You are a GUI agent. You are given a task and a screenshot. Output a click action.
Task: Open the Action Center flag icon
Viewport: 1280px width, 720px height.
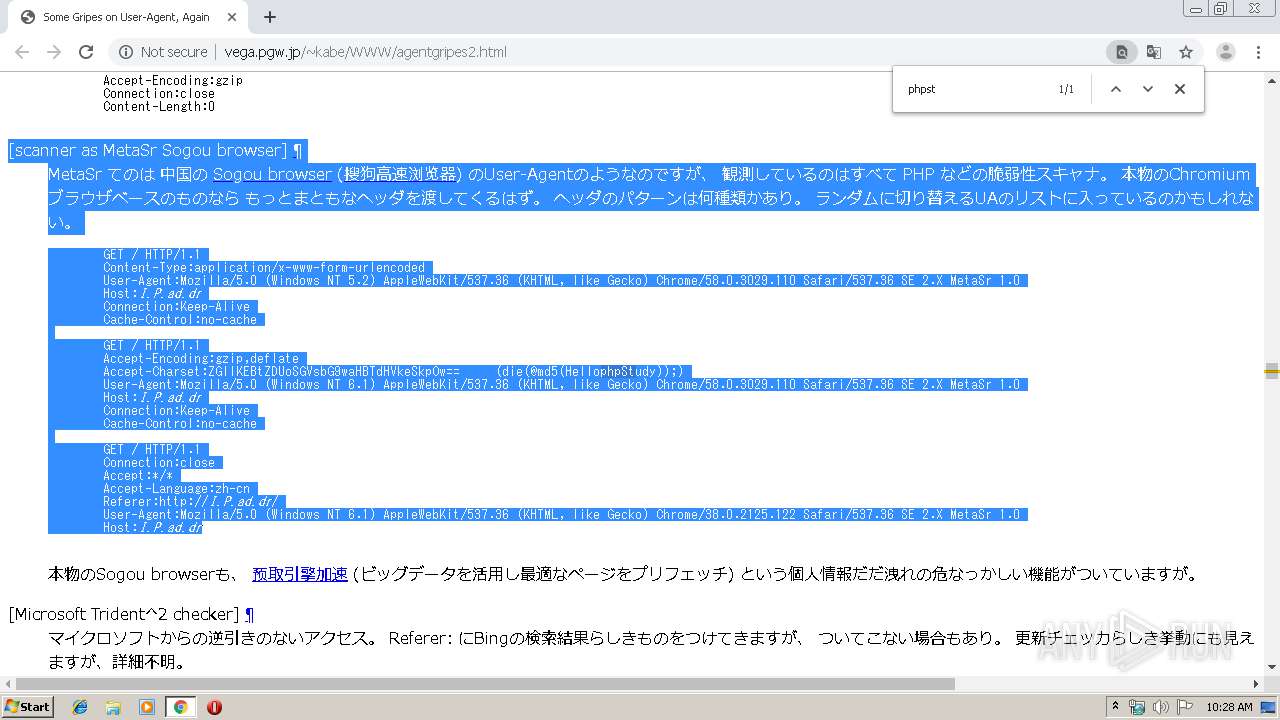tap(1185, 707)
